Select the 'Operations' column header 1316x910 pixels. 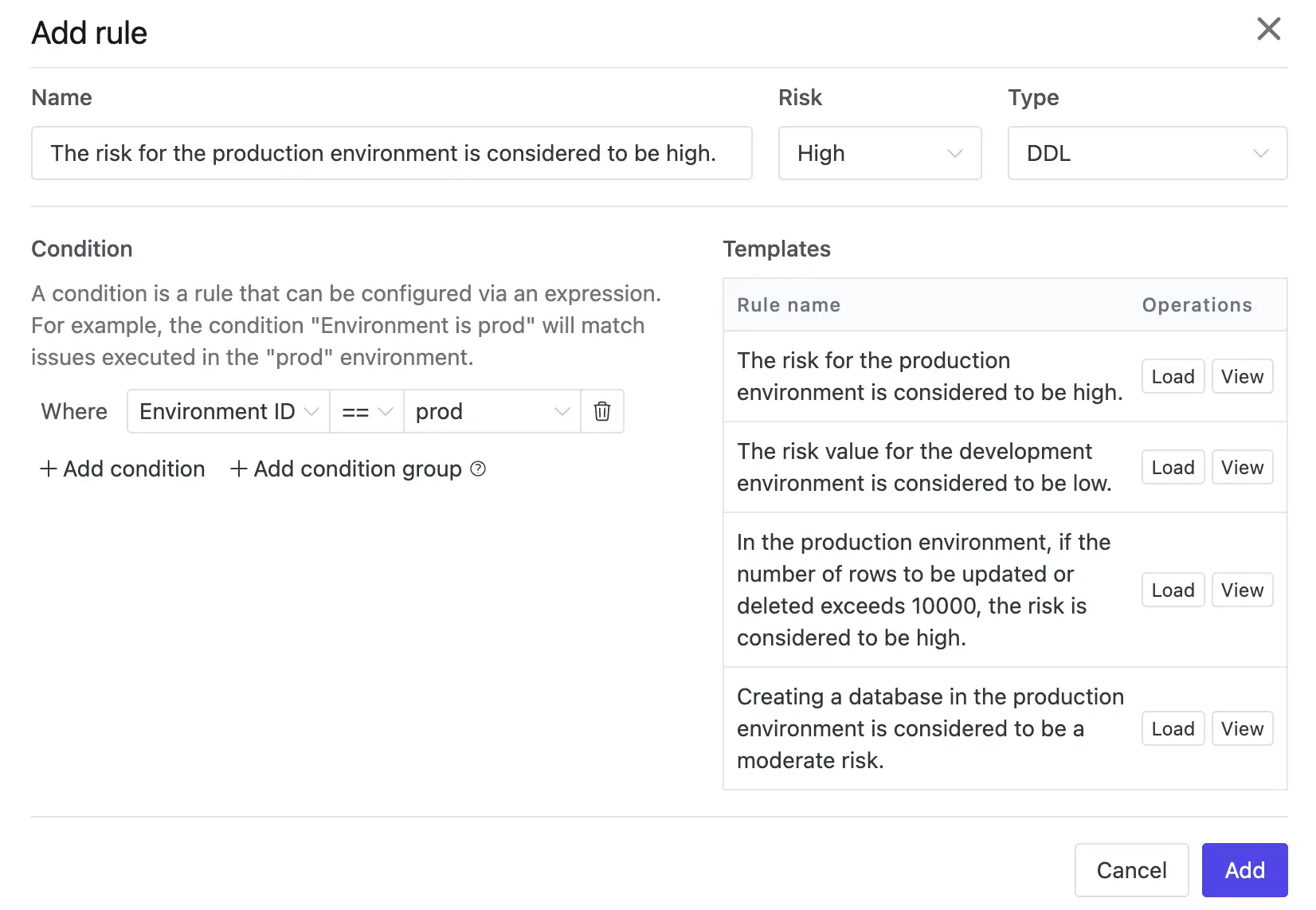coord(1197,305)
